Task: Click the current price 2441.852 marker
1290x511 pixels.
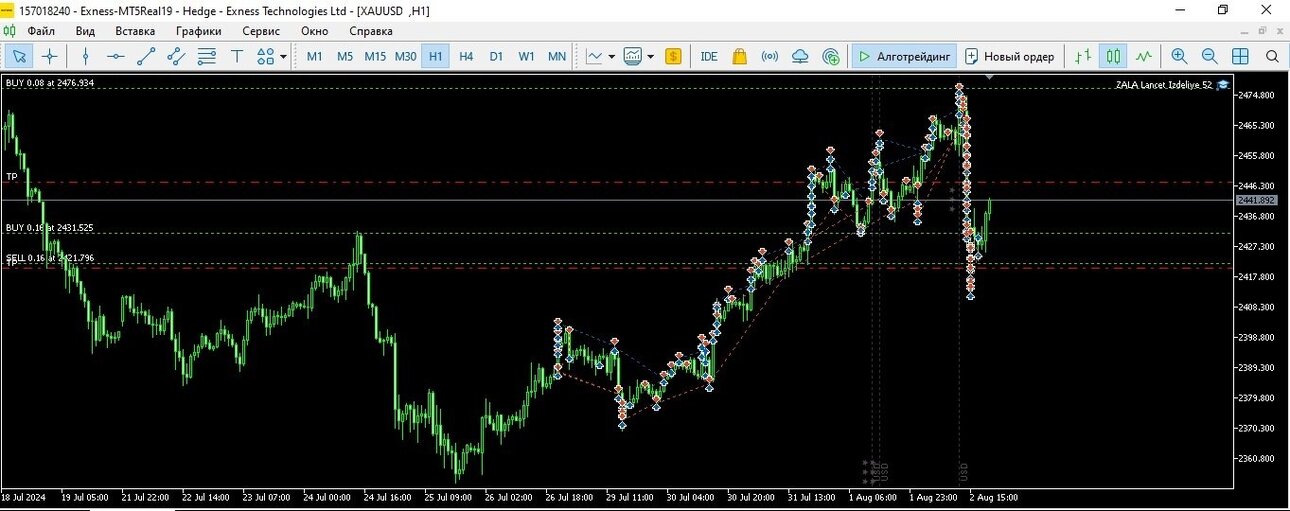Action: click(x=1257, y=200)
